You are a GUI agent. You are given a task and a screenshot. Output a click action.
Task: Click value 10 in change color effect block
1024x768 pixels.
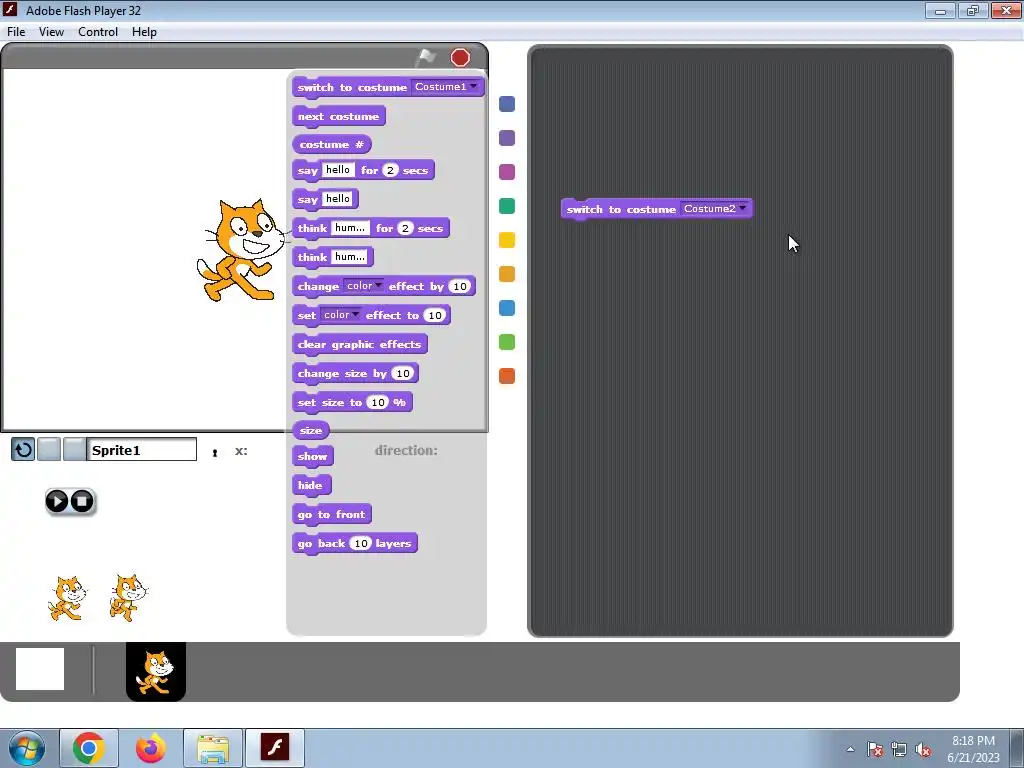click(x=460, y=286)
